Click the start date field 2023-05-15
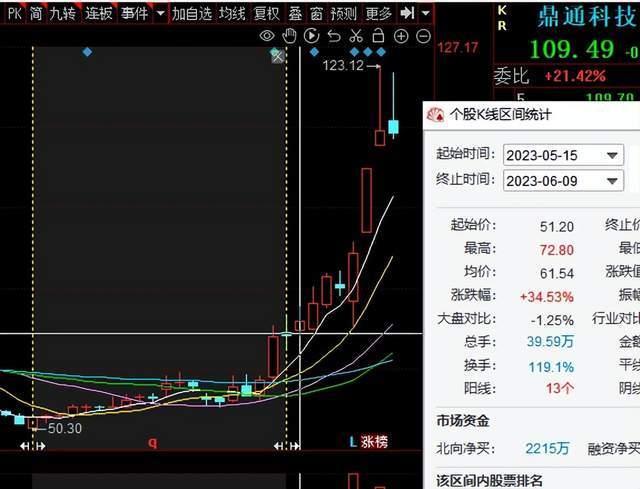Screen dimensions: 640x489 [563, 155]
